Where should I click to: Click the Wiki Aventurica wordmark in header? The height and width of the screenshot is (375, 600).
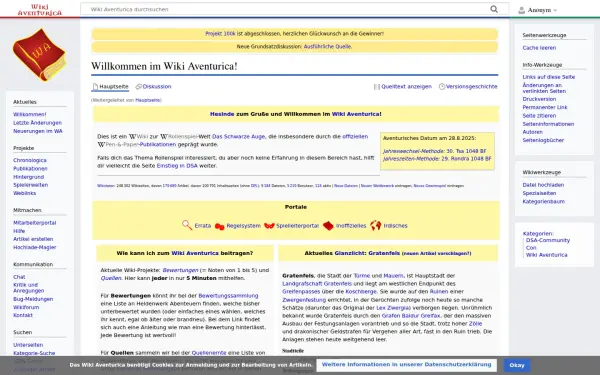tap(39, 10)
